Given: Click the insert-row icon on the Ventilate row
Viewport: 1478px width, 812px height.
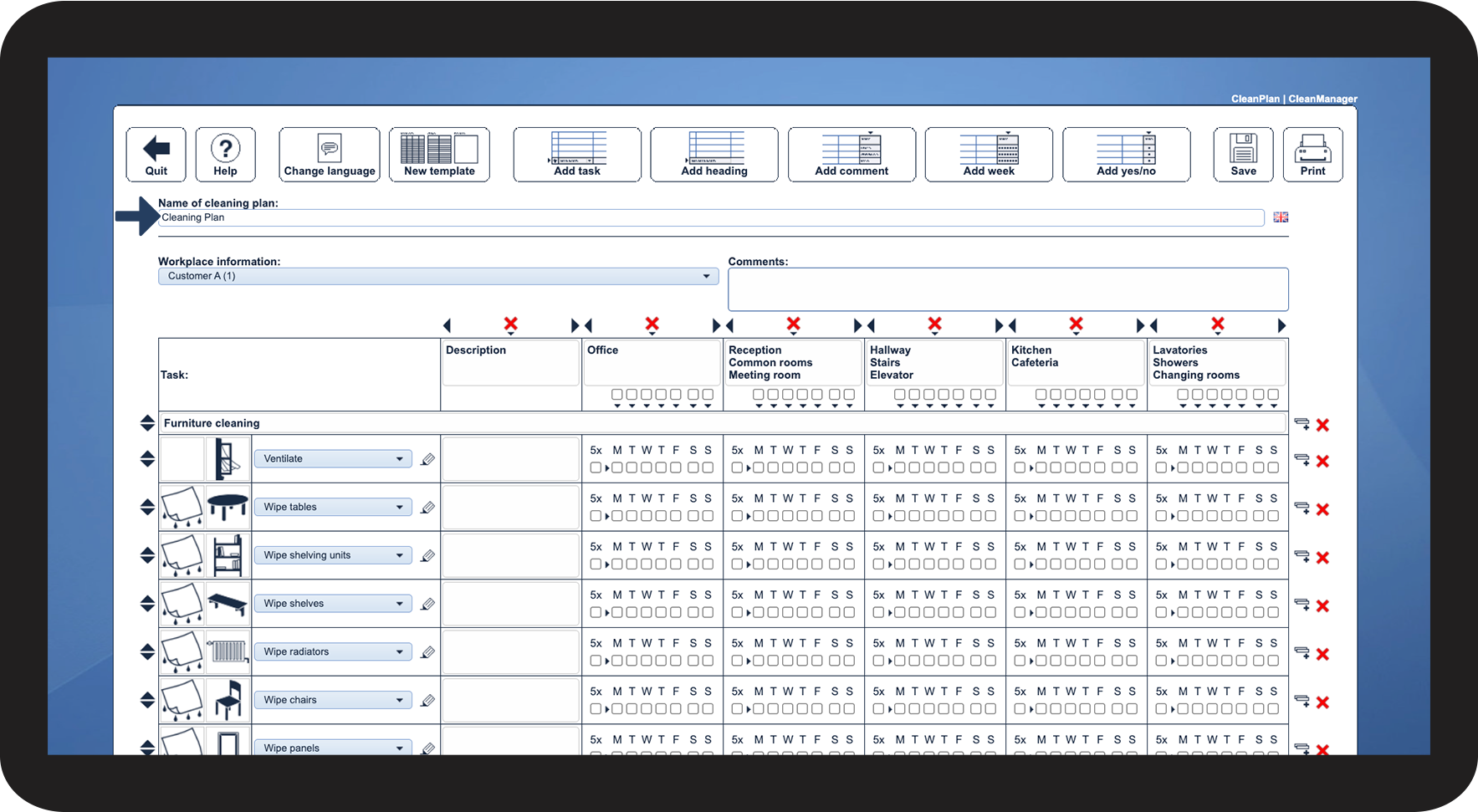Looking at the screenshot, I should (1302, 460).
